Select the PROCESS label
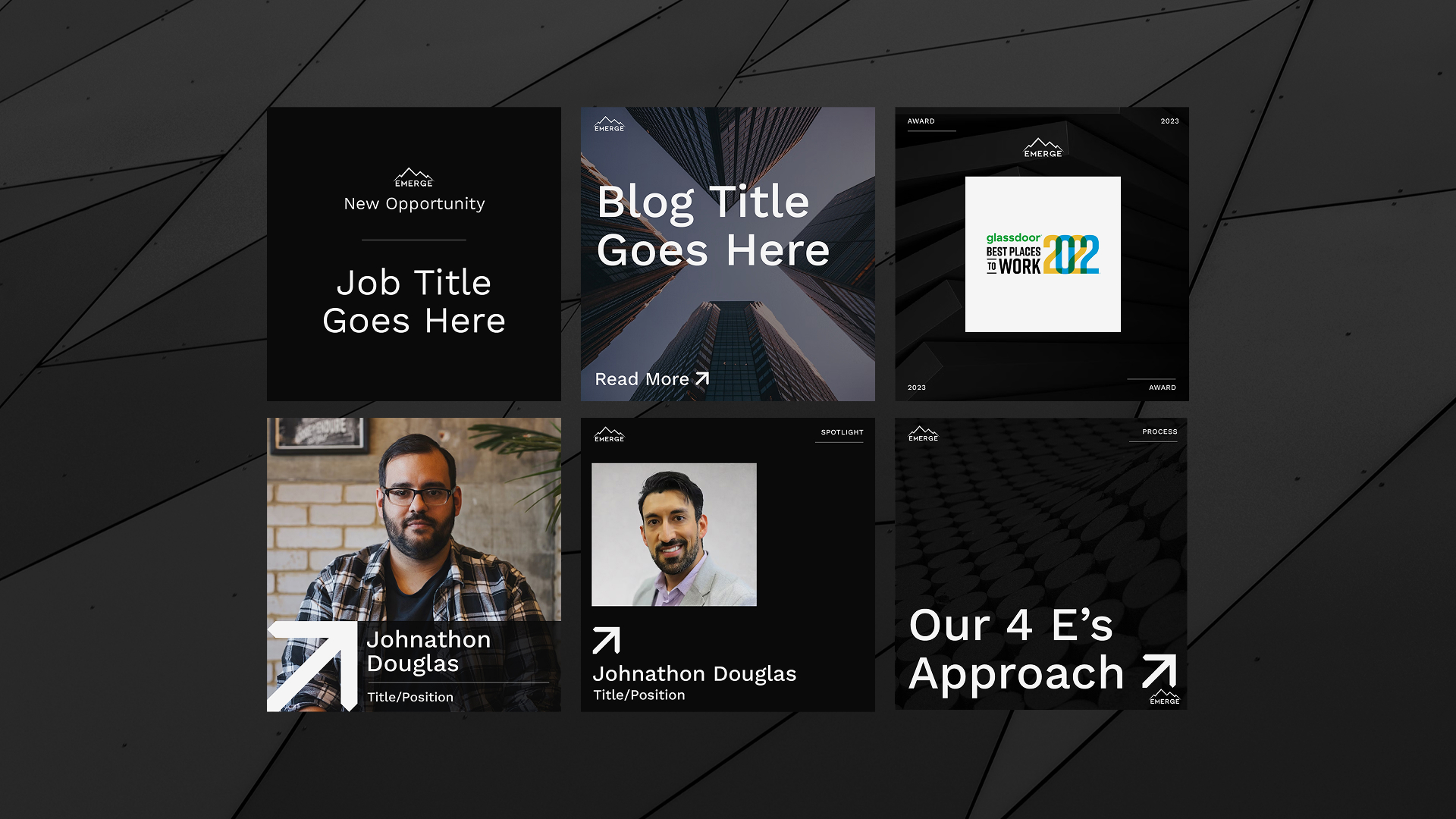1456x819 pixels. [1159, 431]
